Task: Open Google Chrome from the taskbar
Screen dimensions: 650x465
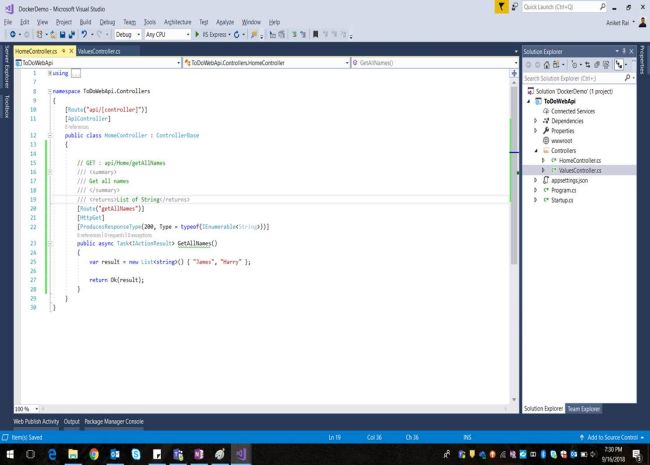Action: (94, 454)
